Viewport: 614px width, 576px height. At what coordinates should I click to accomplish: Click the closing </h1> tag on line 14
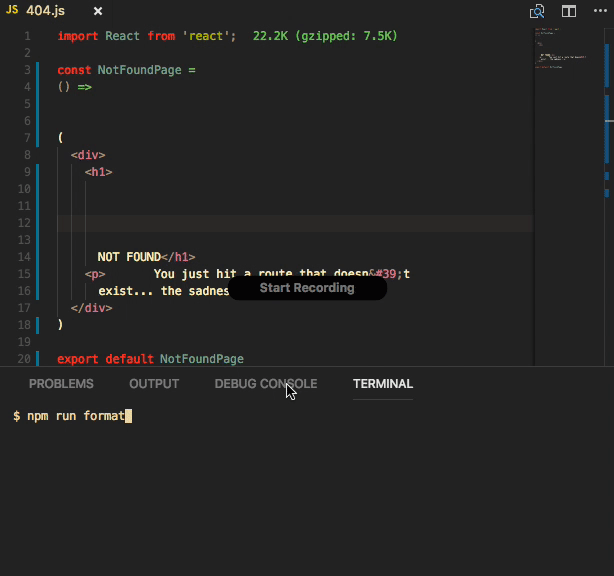[x=178, y=257]
